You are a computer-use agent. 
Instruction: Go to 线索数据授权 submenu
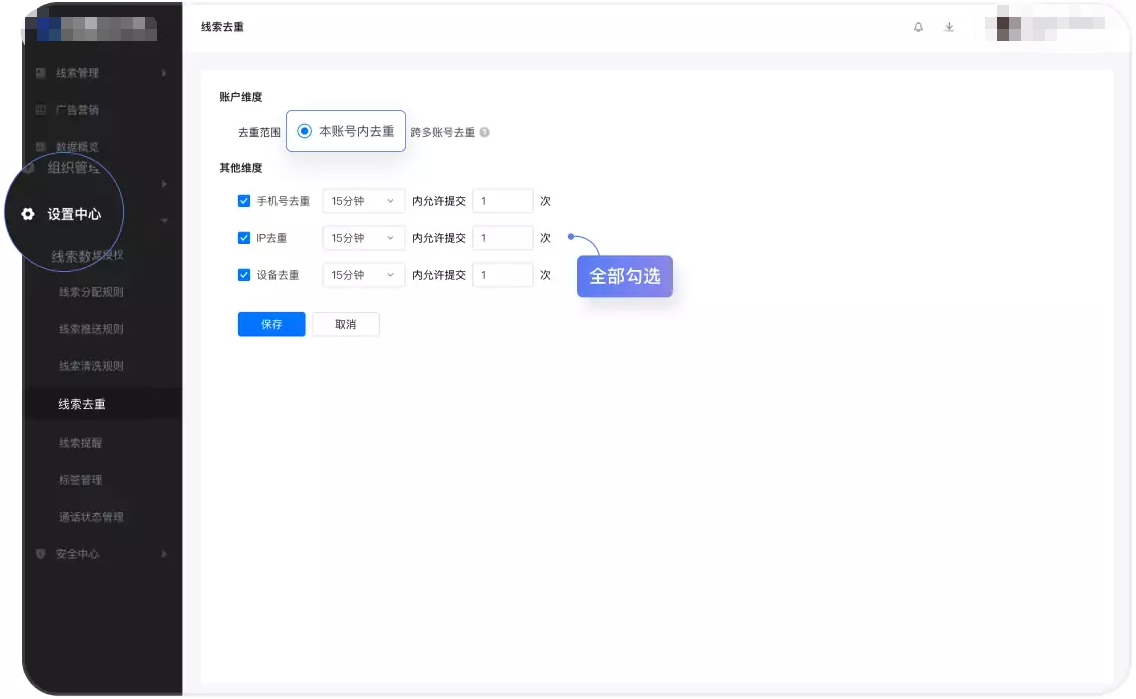point(88,256)
